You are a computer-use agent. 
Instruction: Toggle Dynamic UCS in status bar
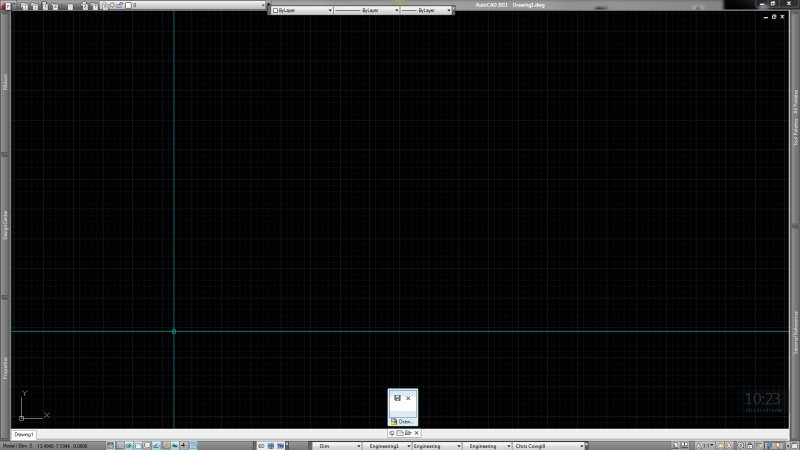166,446
